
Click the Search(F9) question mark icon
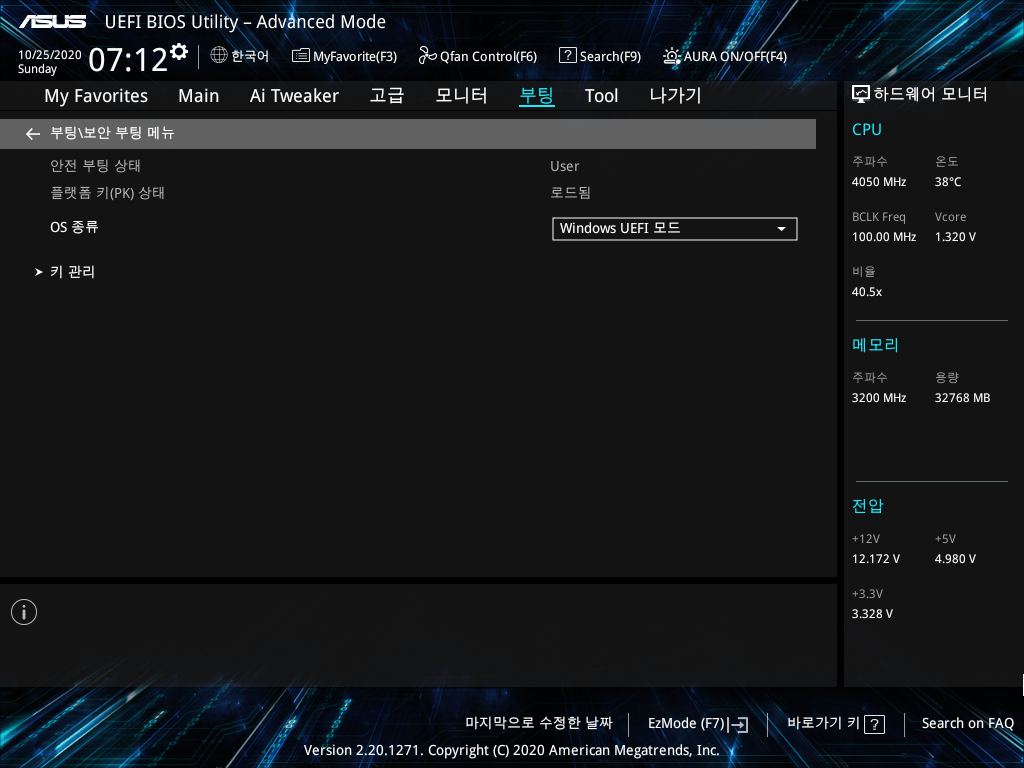click(568, 55)
